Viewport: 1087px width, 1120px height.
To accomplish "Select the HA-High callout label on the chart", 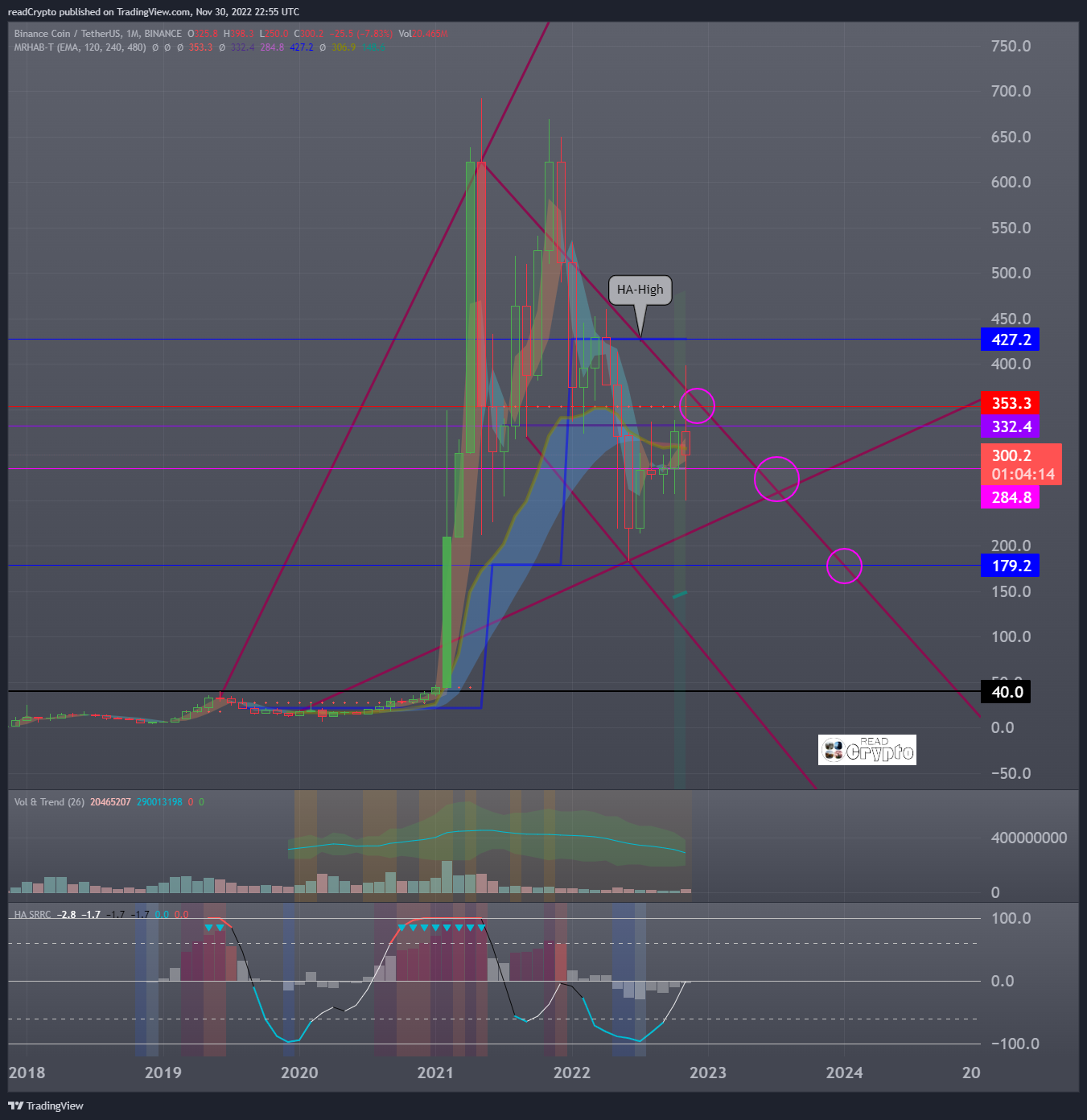I will coord(639,290).
